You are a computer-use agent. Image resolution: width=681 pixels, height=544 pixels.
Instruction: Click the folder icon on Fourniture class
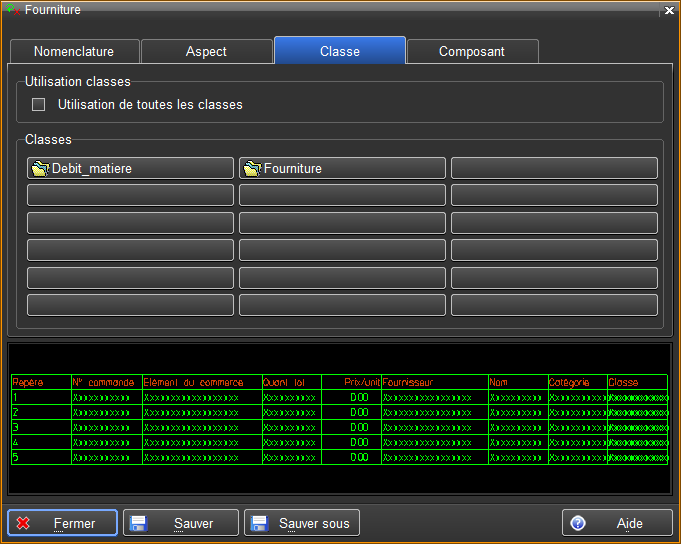(x=253, y=169)
